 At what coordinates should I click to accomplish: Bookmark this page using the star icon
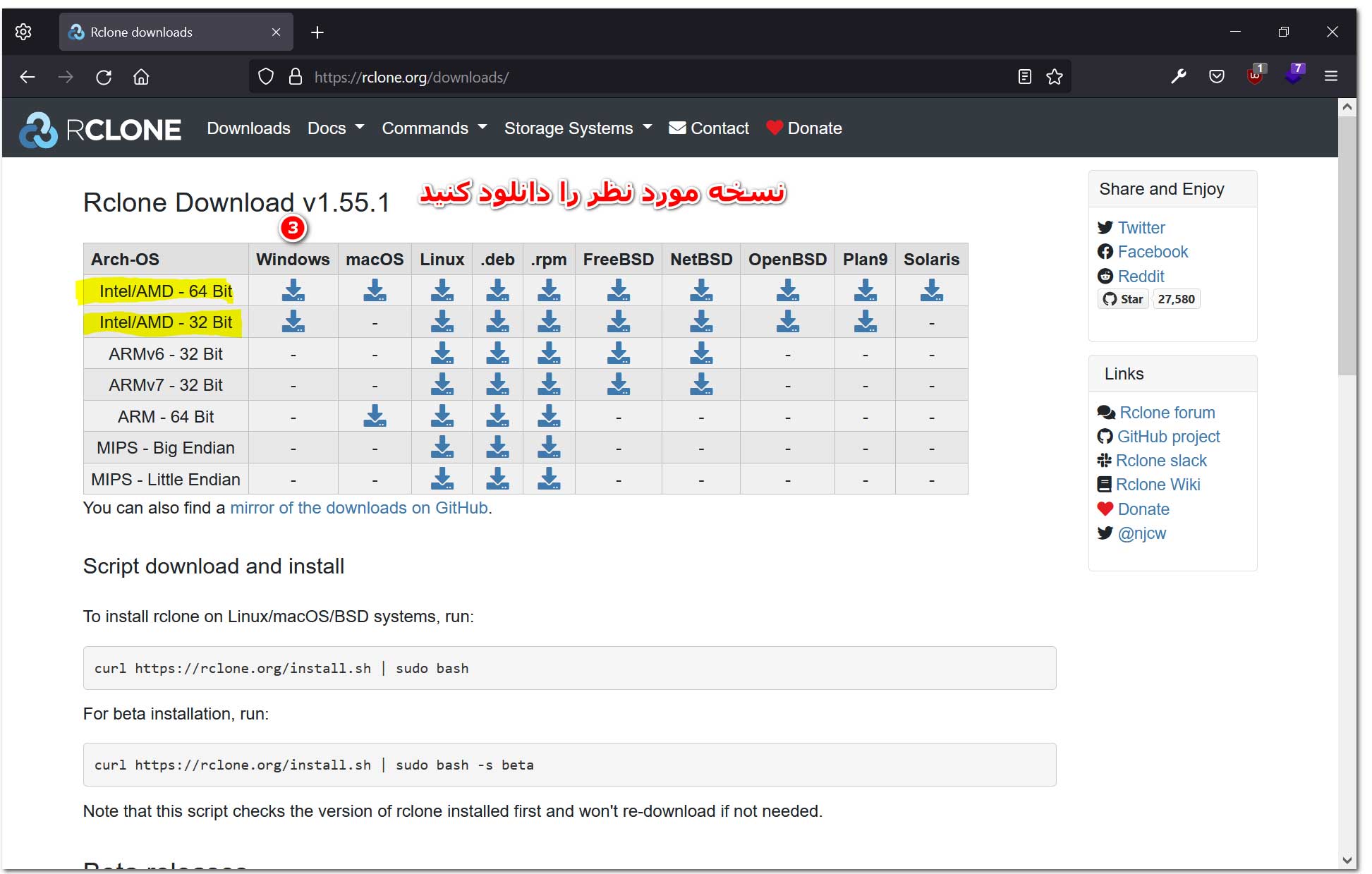point(1055,76)
